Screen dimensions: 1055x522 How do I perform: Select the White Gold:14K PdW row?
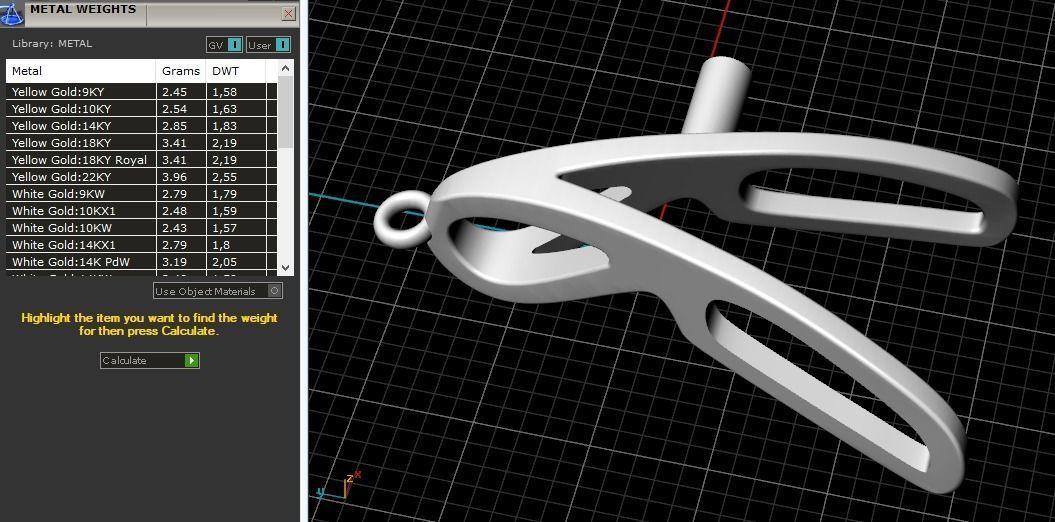[x=141, y=262]
